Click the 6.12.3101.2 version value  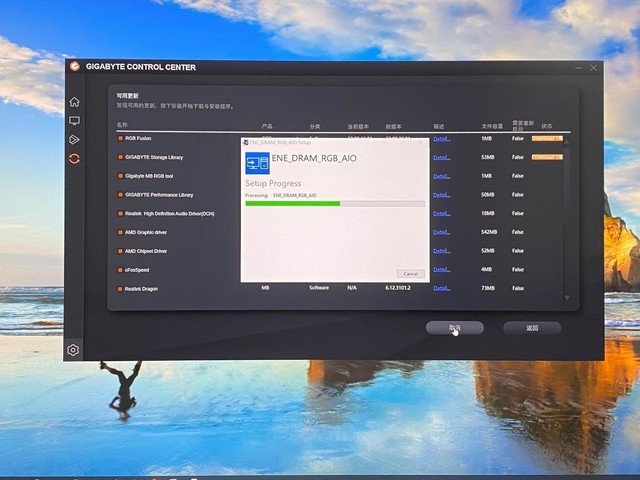click(398, 288)
